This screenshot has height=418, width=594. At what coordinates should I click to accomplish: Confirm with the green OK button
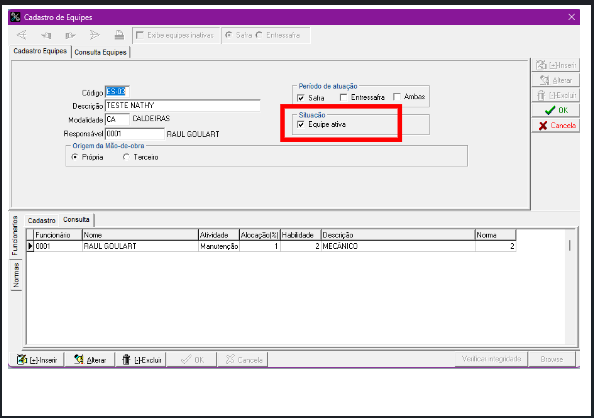pyautogui.click(x=556, y=110)
